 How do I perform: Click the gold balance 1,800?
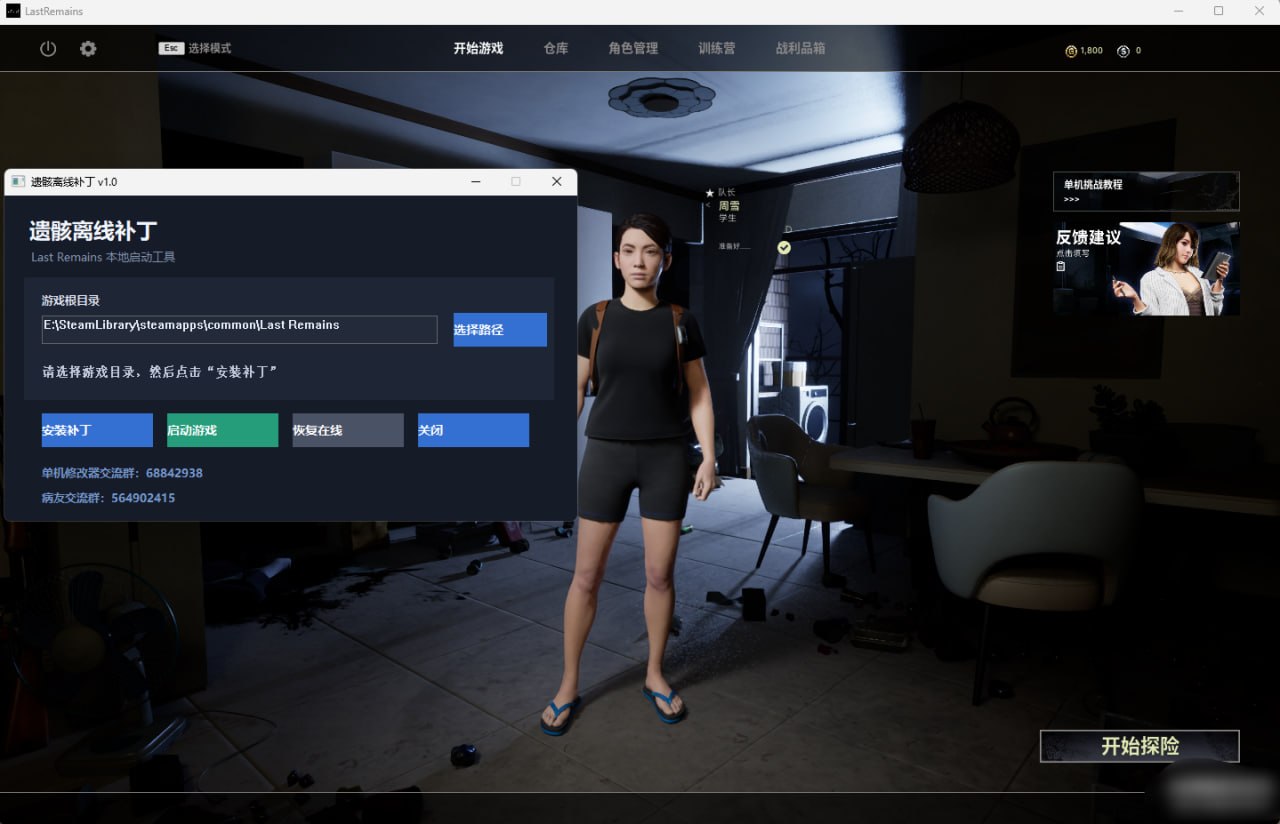1091,50
